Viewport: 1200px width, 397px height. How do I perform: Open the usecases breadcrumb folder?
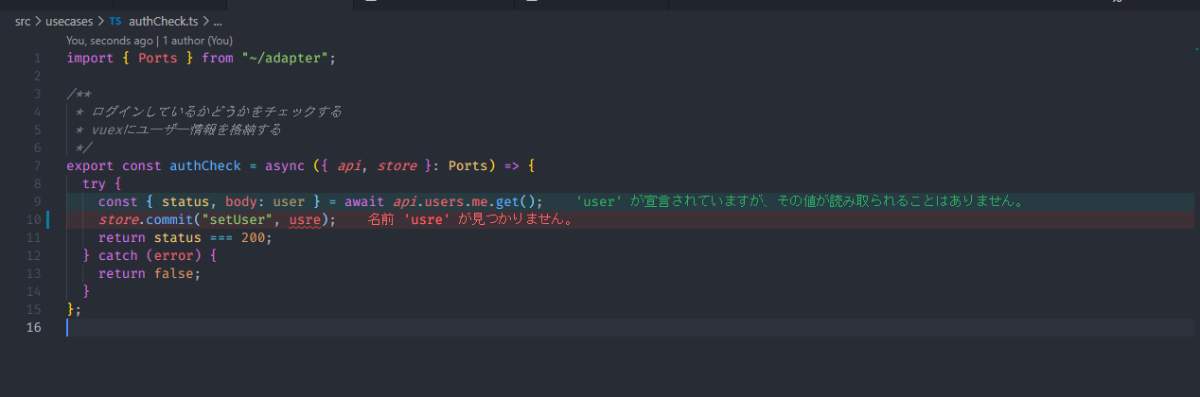(69, 21)
